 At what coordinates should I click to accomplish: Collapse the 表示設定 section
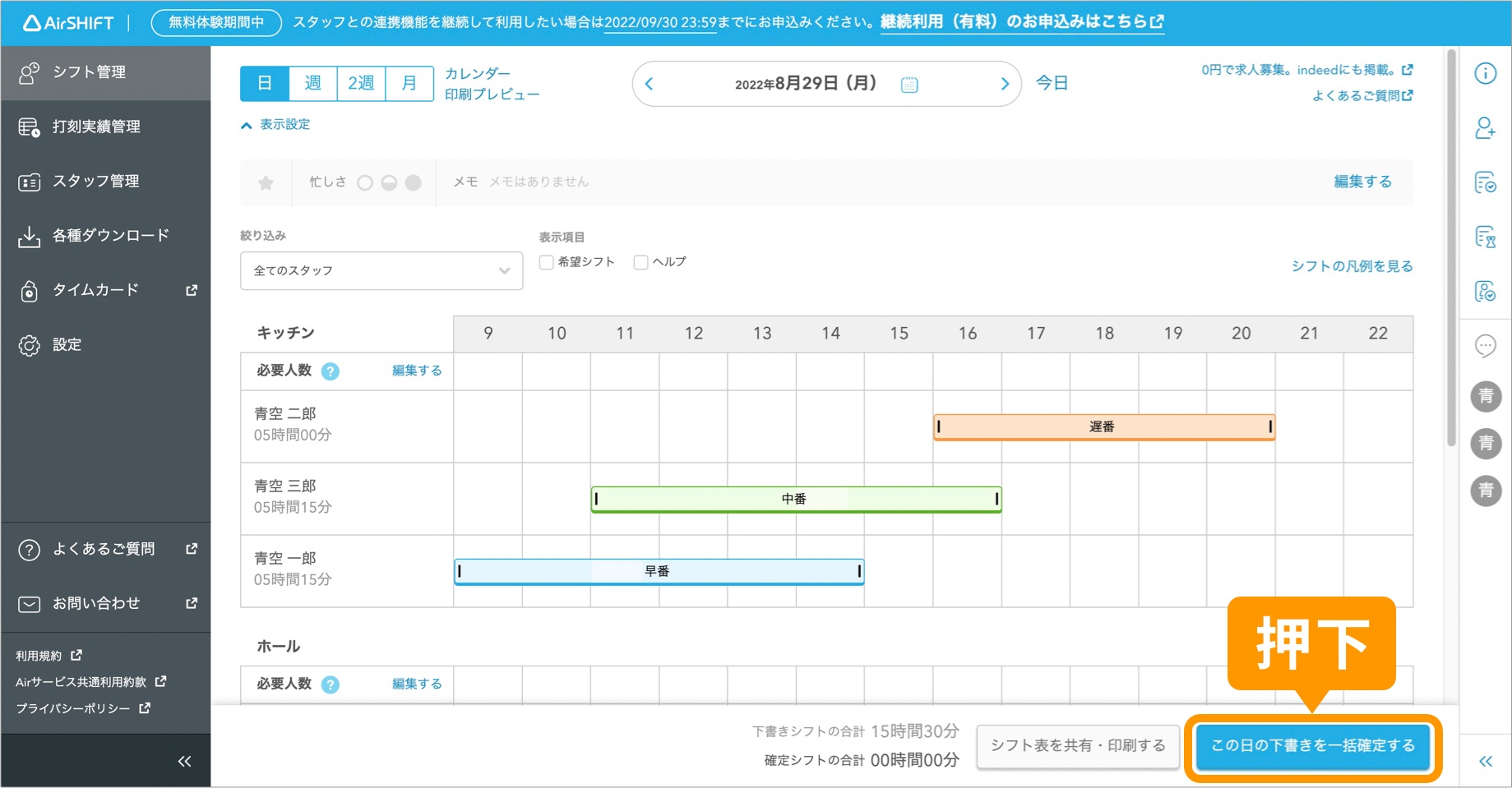coord(275,125)
